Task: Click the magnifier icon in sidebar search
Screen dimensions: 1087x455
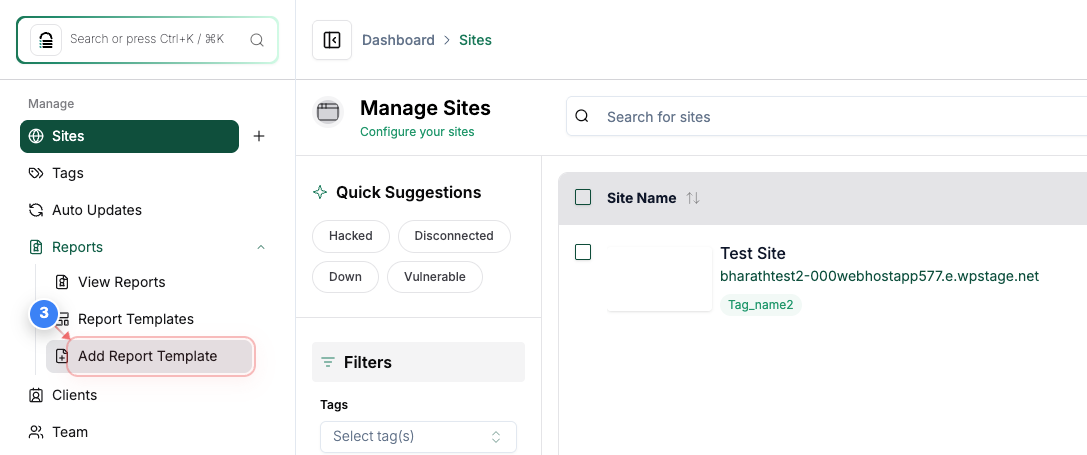Action: click(x=256, y=40)
